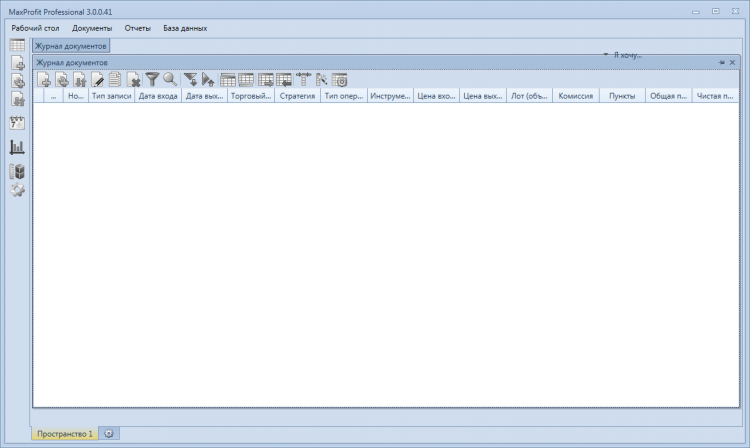Click the table with header band icon

tap(228, 80)
